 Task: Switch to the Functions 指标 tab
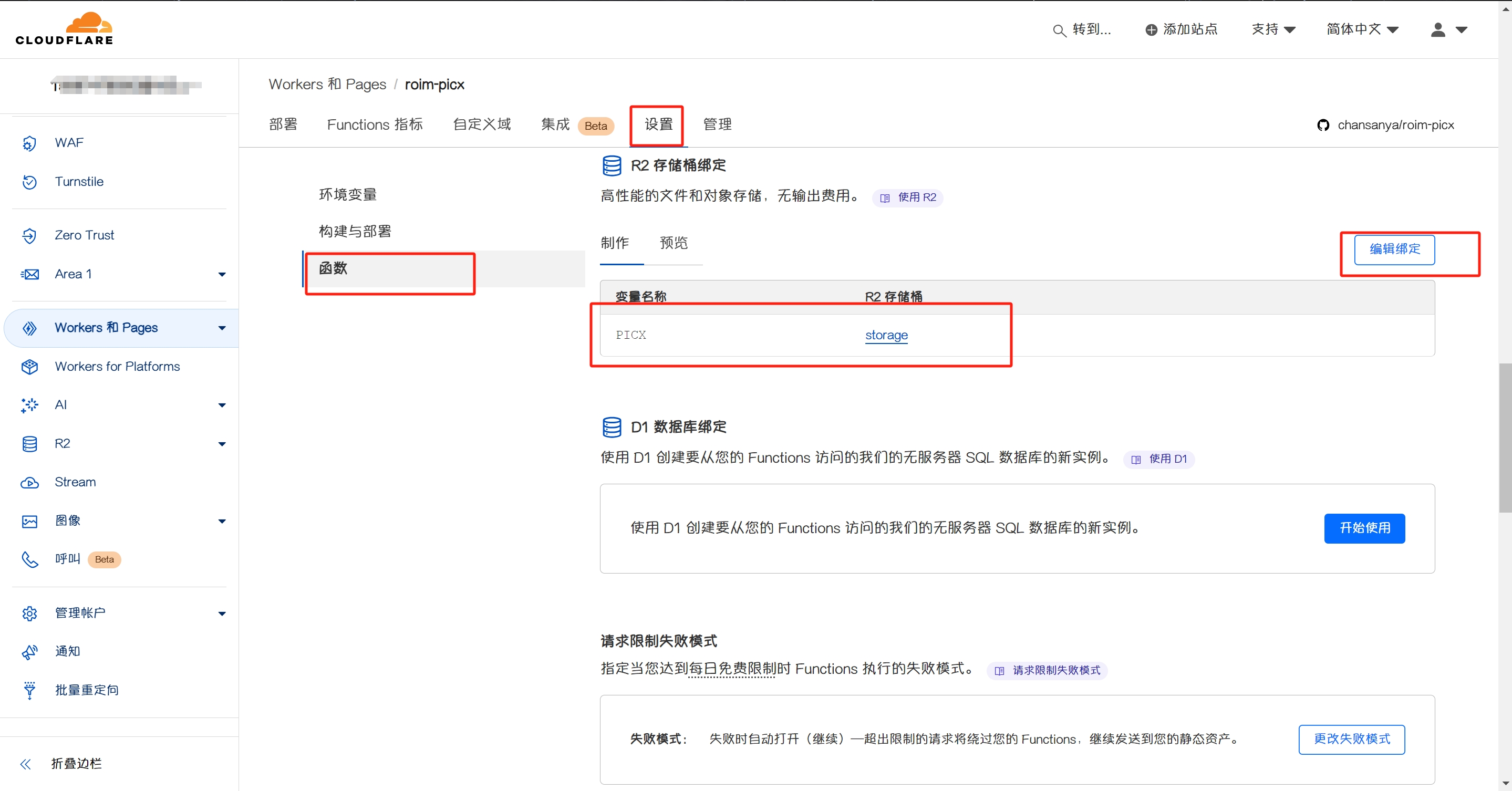(x=375, y=124)
